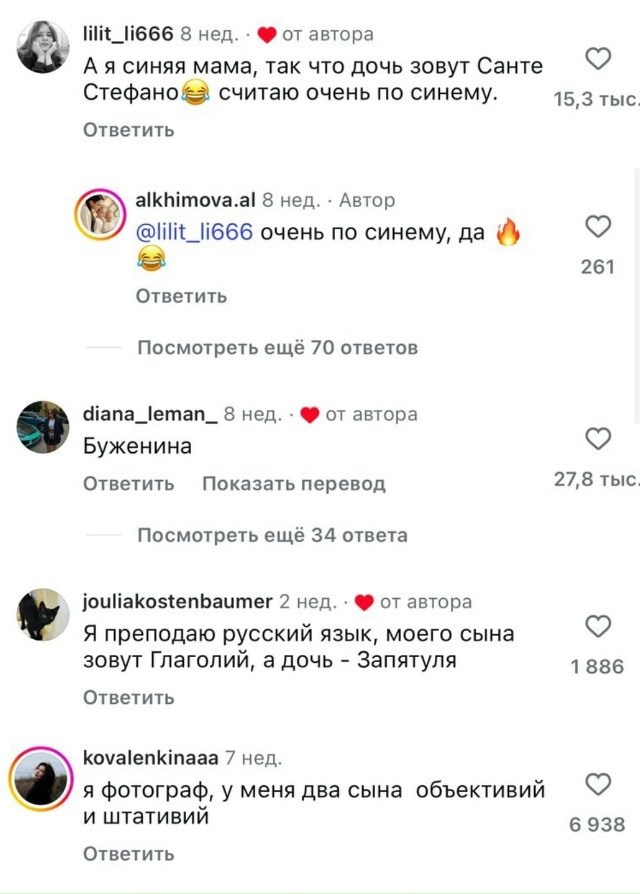The height and width of the screenshot is (894, 640).
Task: Reply to lilit_li666's comment
Action: point(129,130)
